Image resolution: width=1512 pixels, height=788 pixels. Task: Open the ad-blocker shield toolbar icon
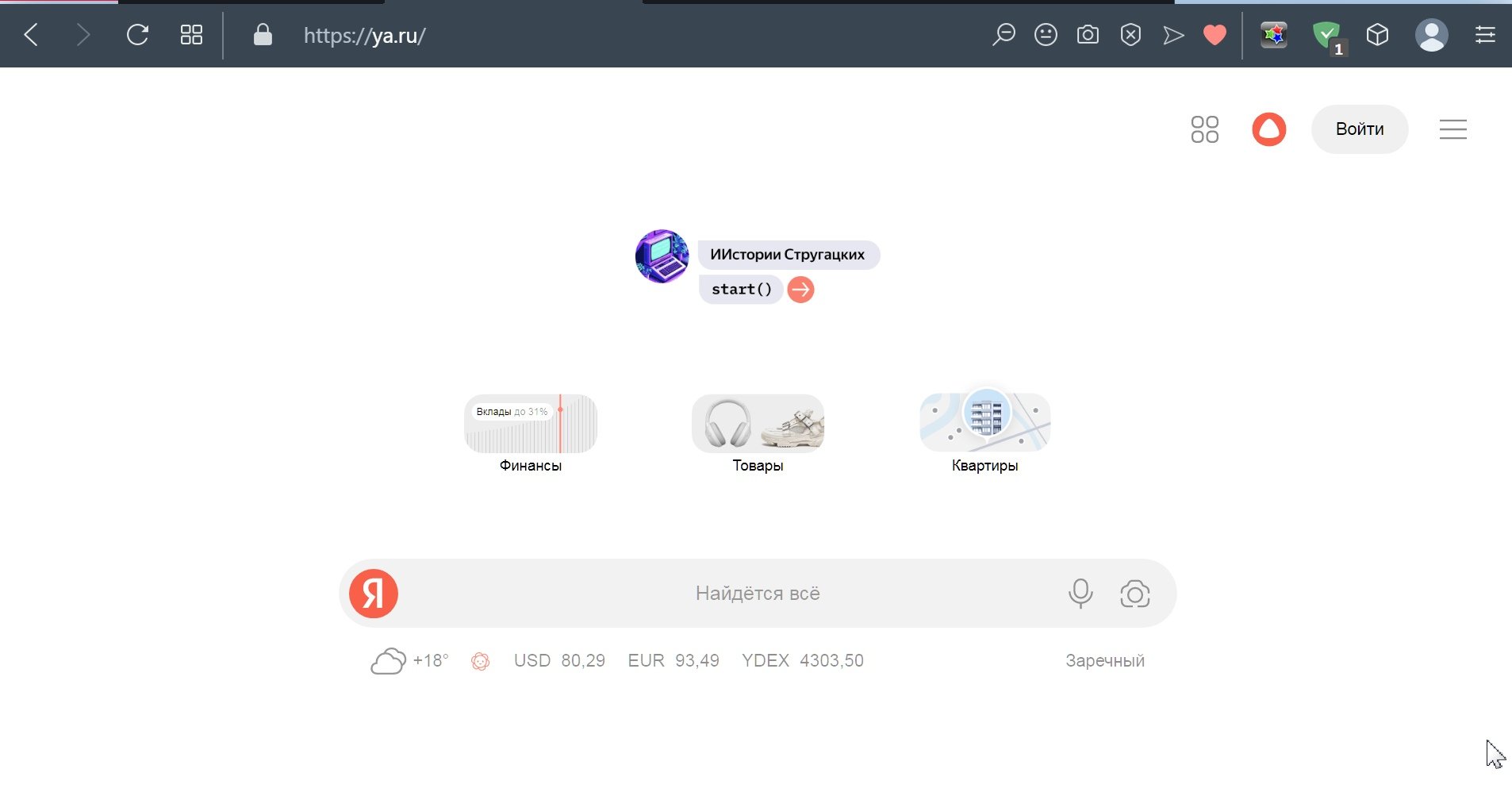click(1130, 35)
